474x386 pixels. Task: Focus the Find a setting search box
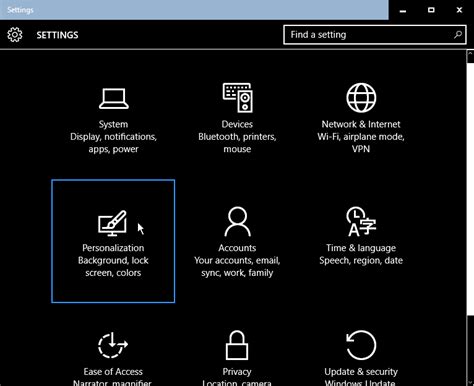[375, 35]
